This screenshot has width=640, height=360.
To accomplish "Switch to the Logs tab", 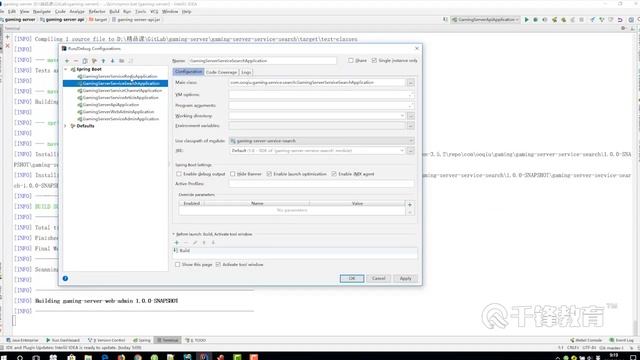I will tap(246, 72).
